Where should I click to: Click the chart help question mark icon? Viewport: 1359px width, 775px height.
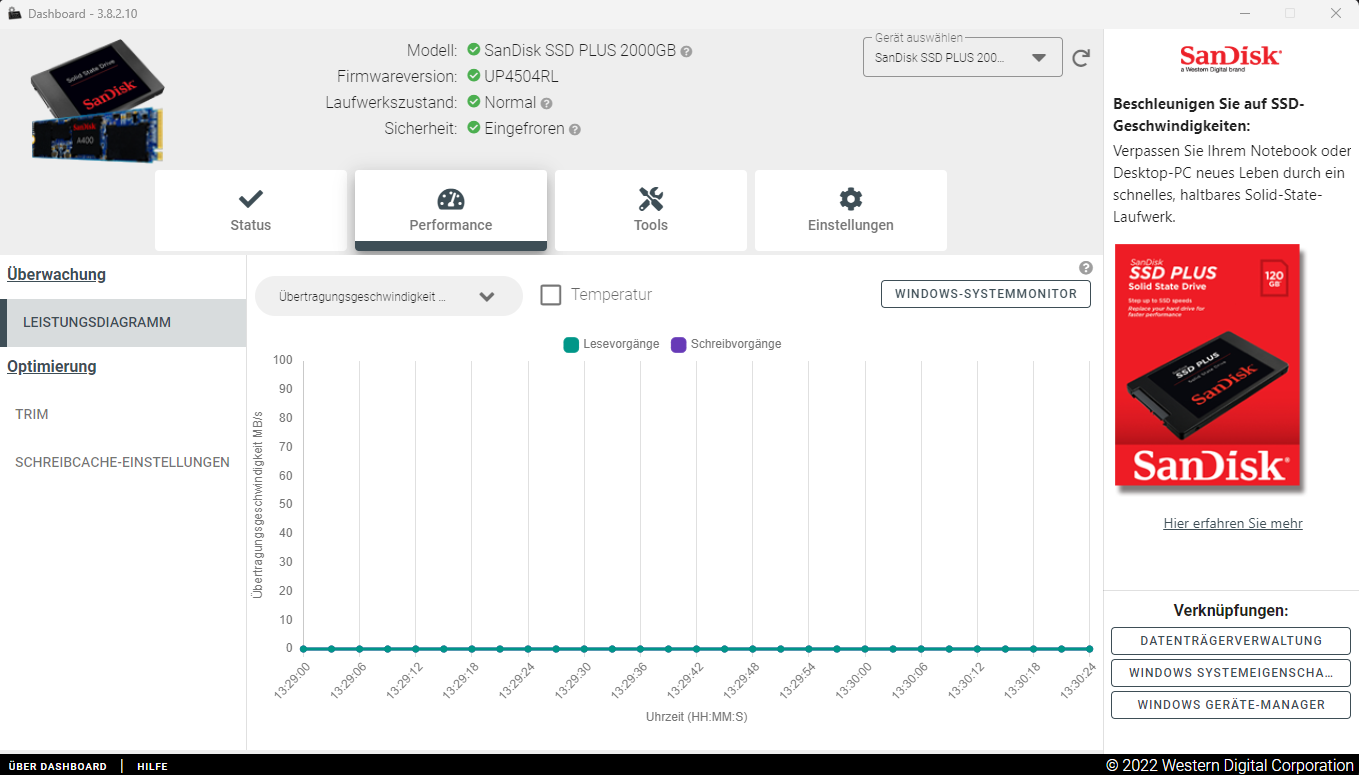pos(1086,268)
